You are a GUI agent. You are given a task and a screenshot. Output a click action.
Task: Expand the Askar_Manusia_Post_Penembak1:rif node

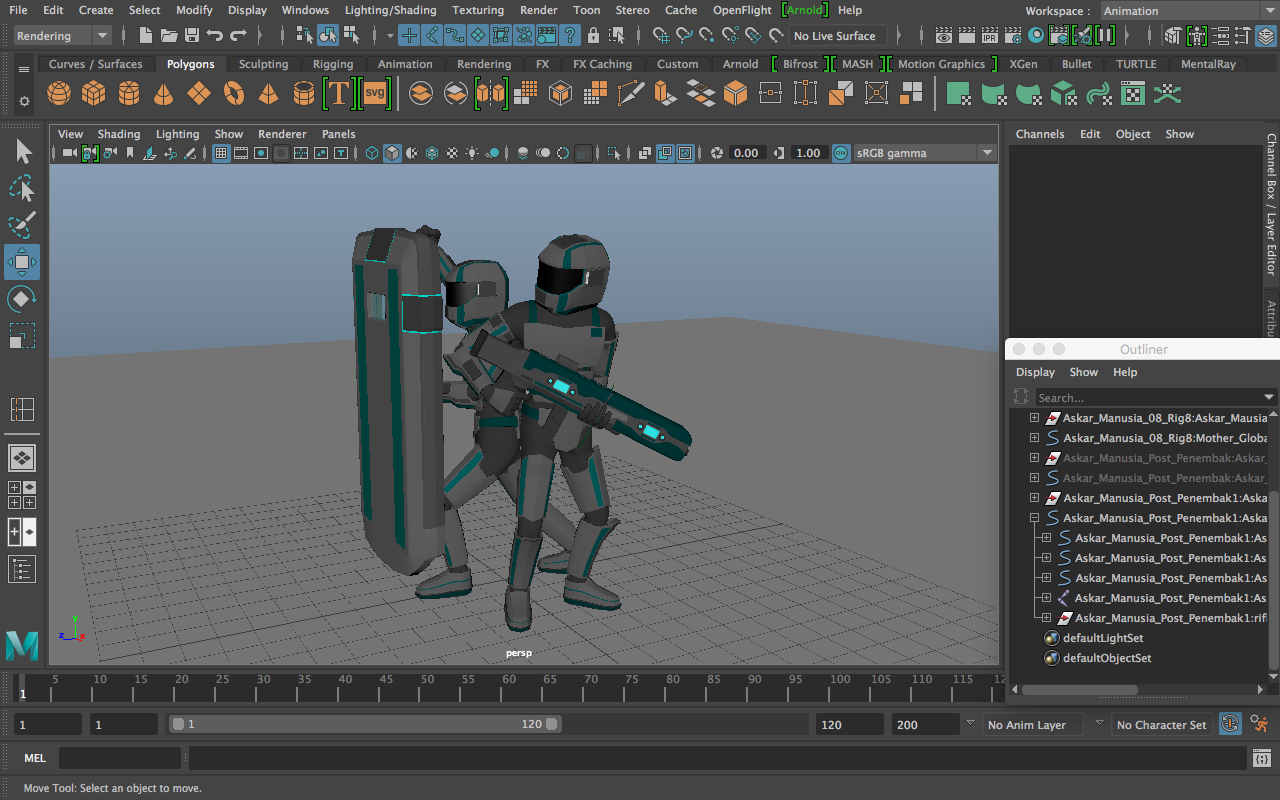point(1047,618)
